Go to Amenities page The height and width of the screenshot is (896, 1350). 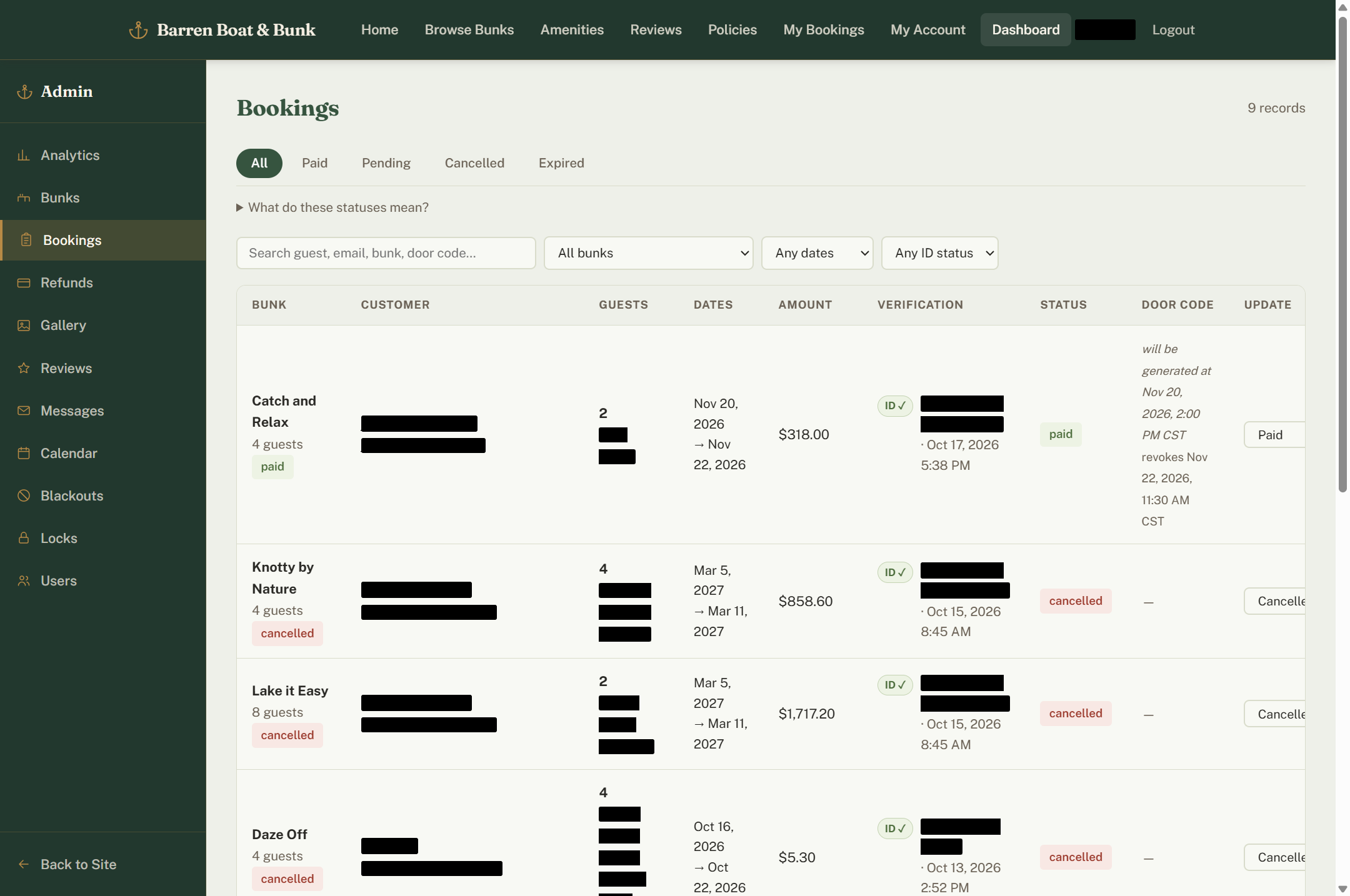coord(572,30)
